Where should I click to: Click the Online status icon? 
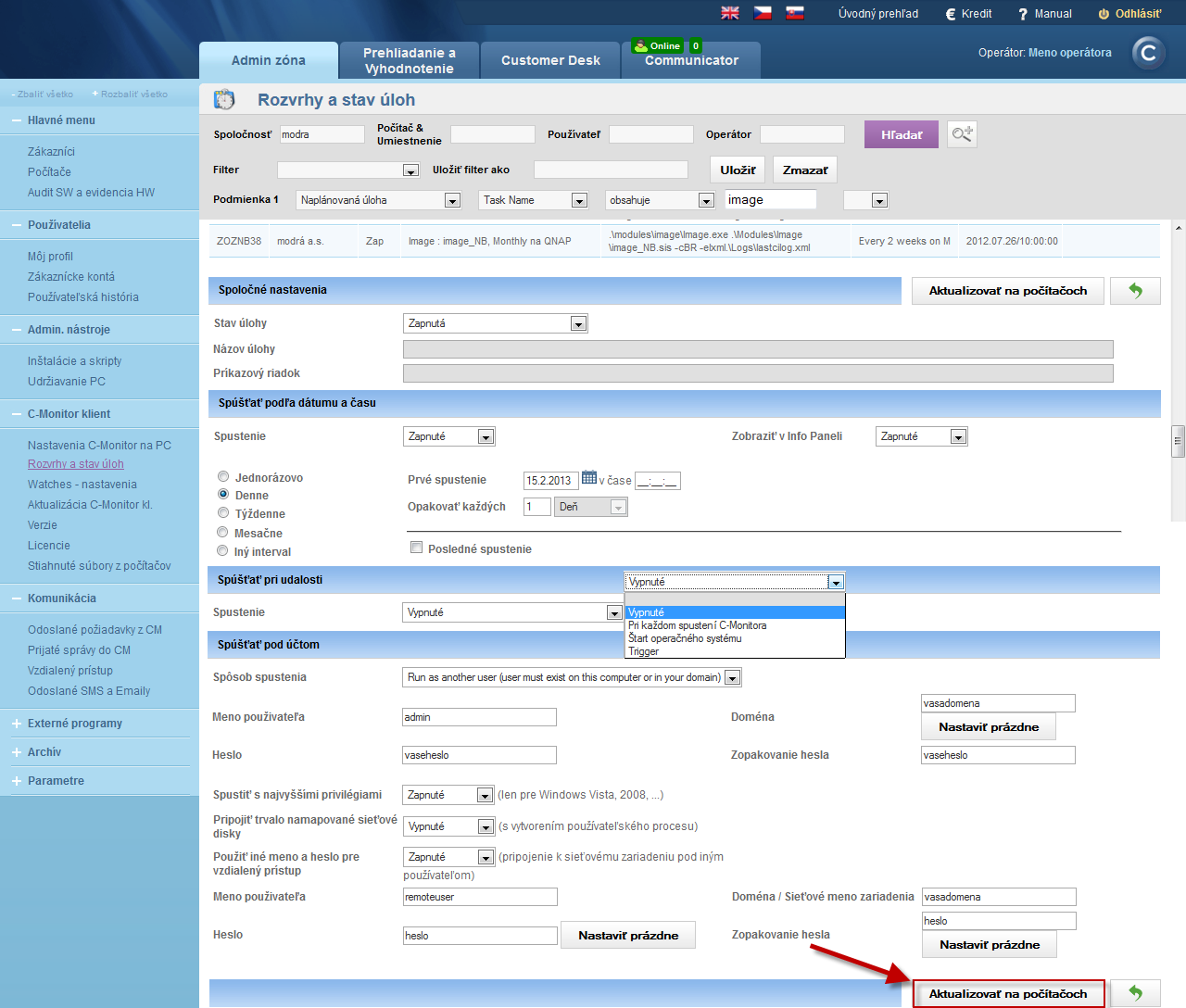(x=658, y=45)
